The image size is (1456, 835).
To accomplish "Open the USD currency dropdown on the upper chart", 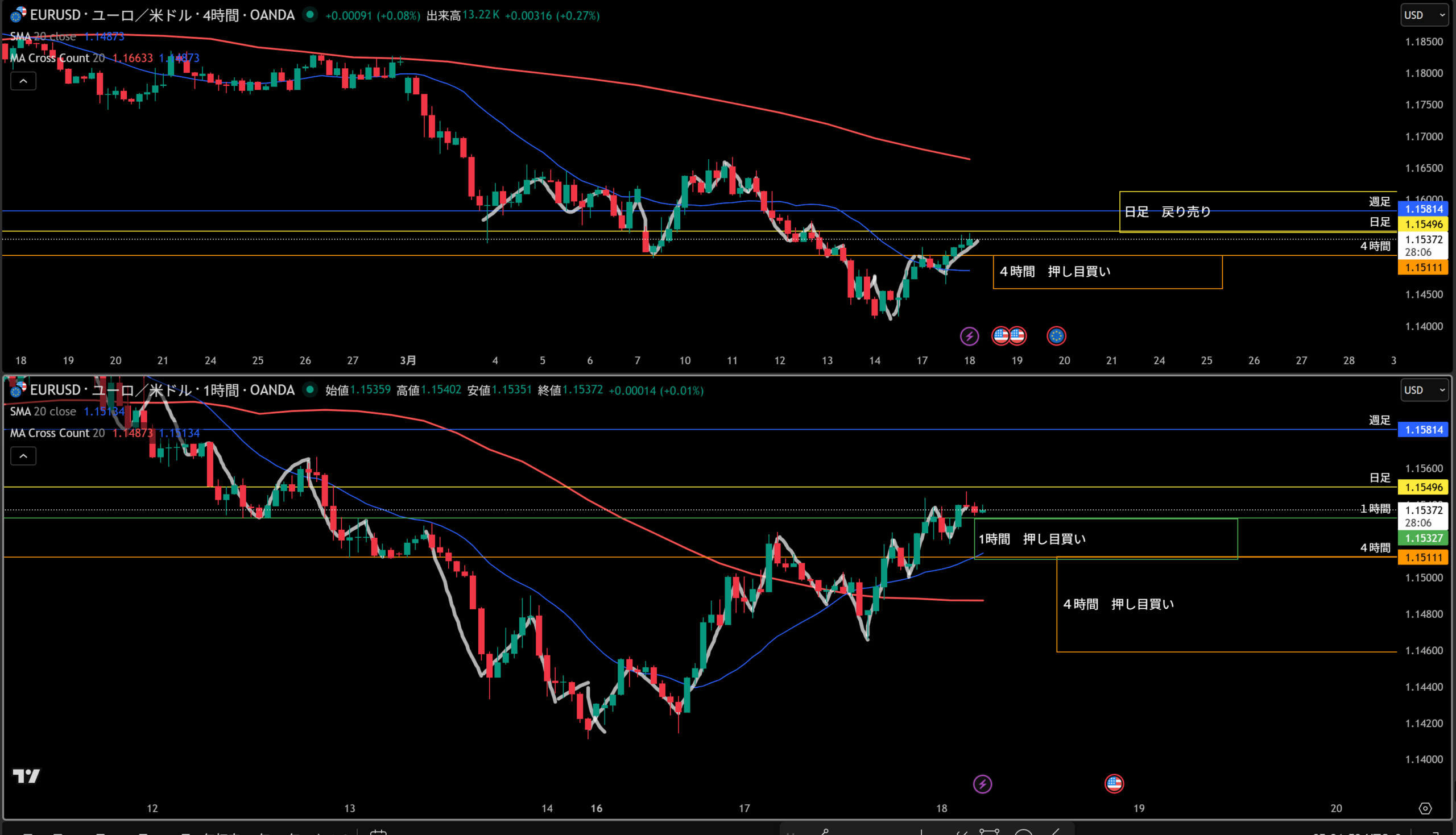I will [x=1424, y=15].
